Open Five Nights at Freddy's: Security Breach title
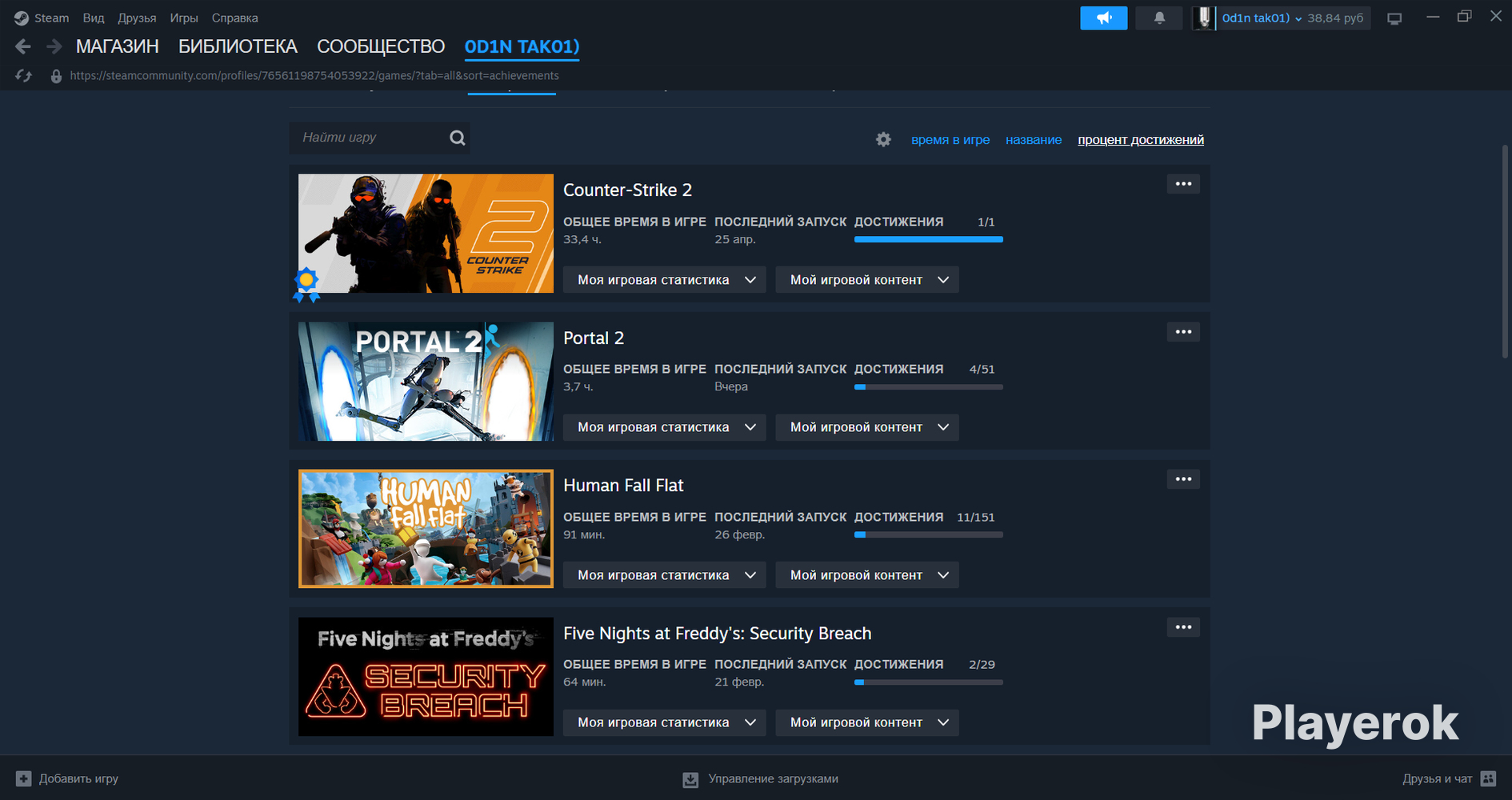1512x800 pixels. point(717,634)
